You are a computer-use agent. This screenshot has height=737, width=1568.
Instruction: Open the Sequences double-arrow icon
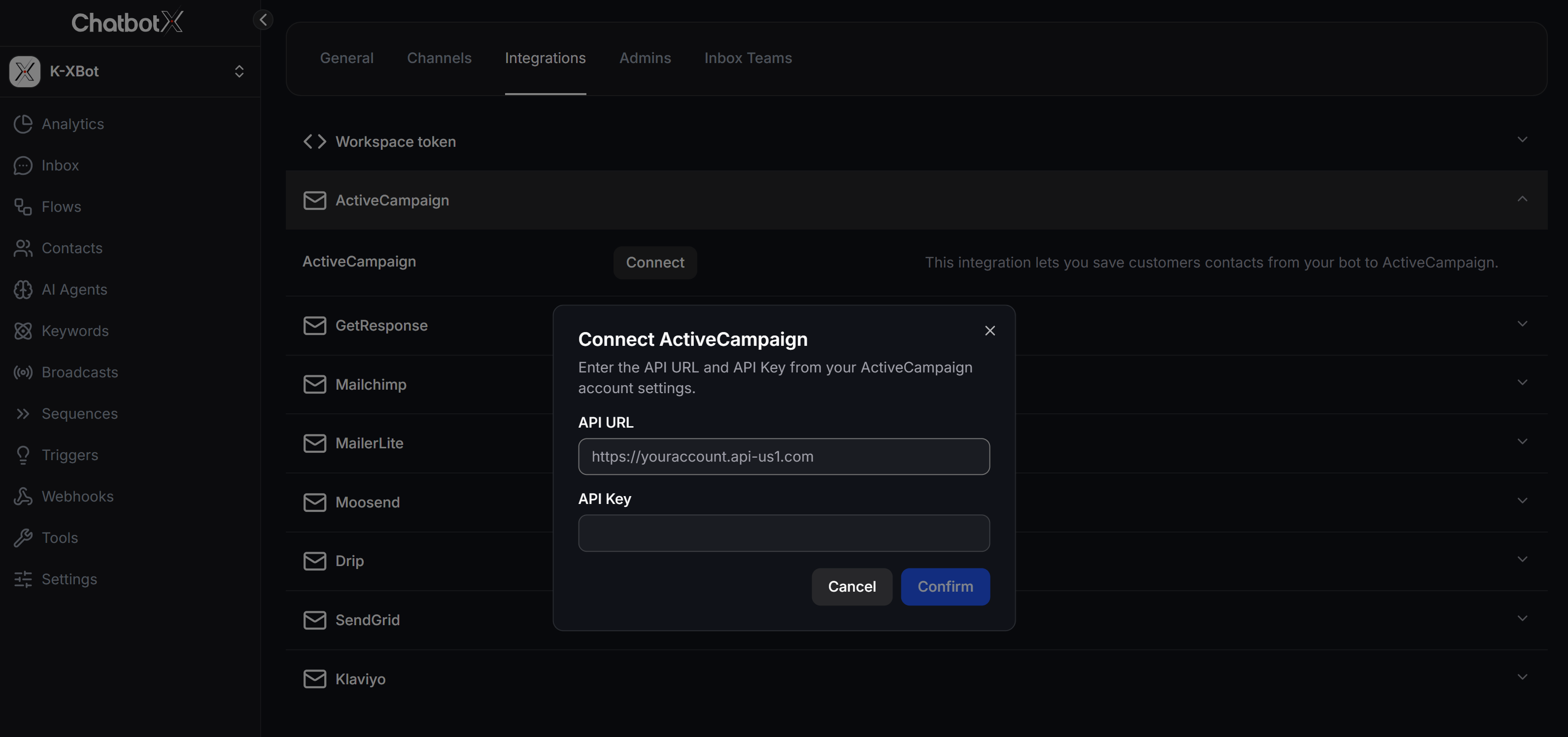click(x=23, y=413)
